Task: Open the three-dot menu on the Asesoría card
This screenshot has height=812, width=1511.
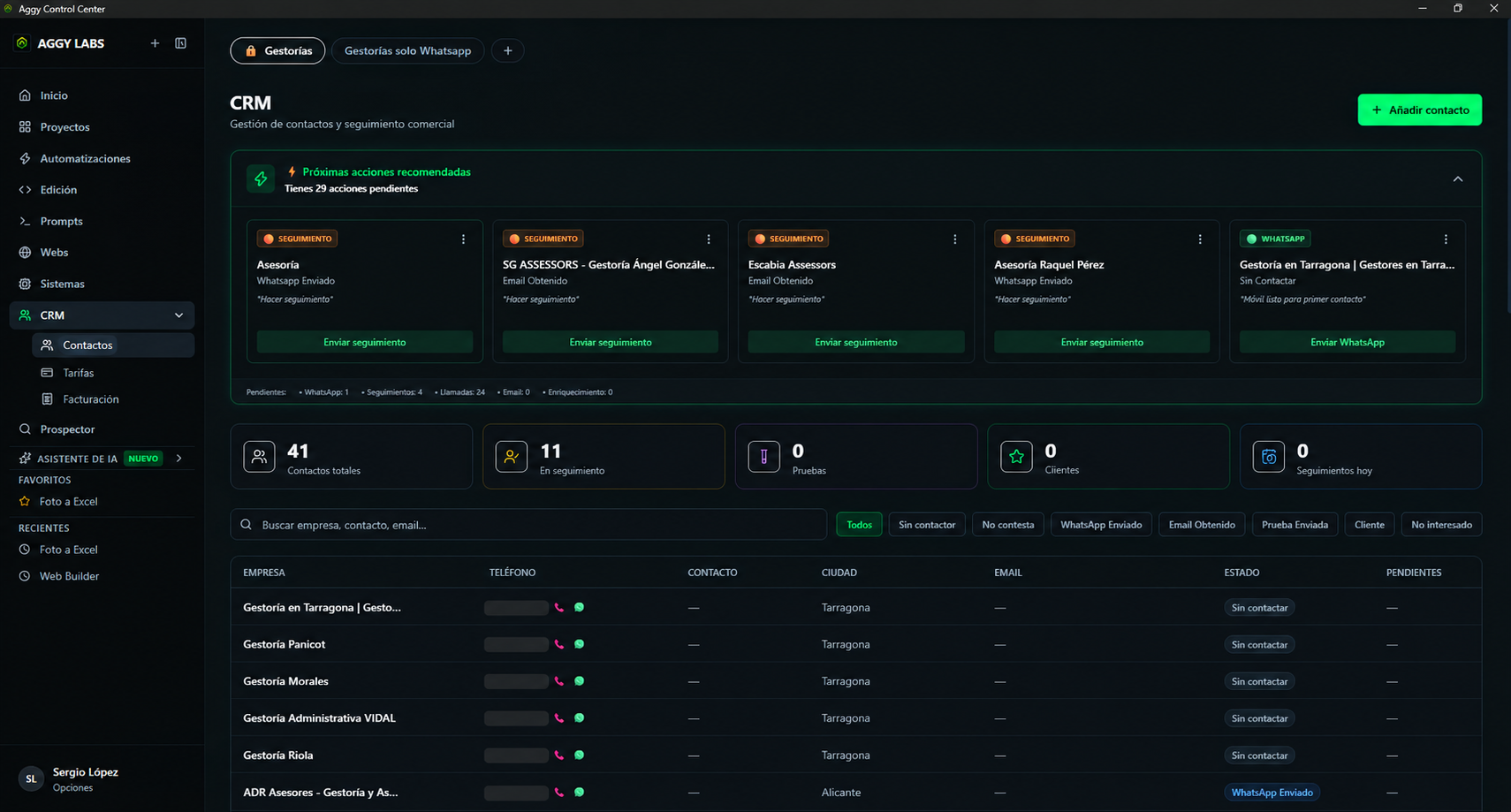Action: (x=463, y=239)
